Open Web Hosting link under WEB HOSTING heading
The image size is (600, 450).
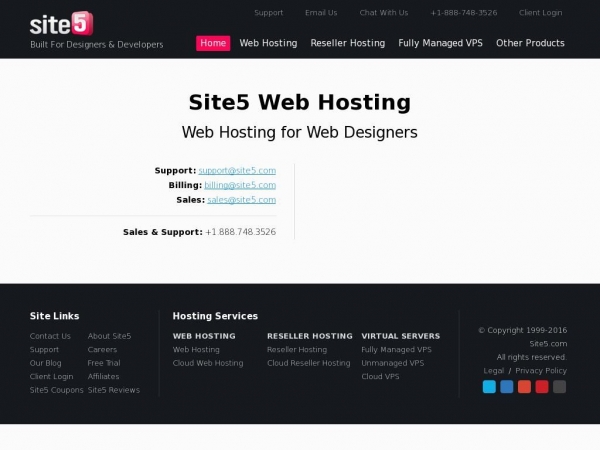196,350
